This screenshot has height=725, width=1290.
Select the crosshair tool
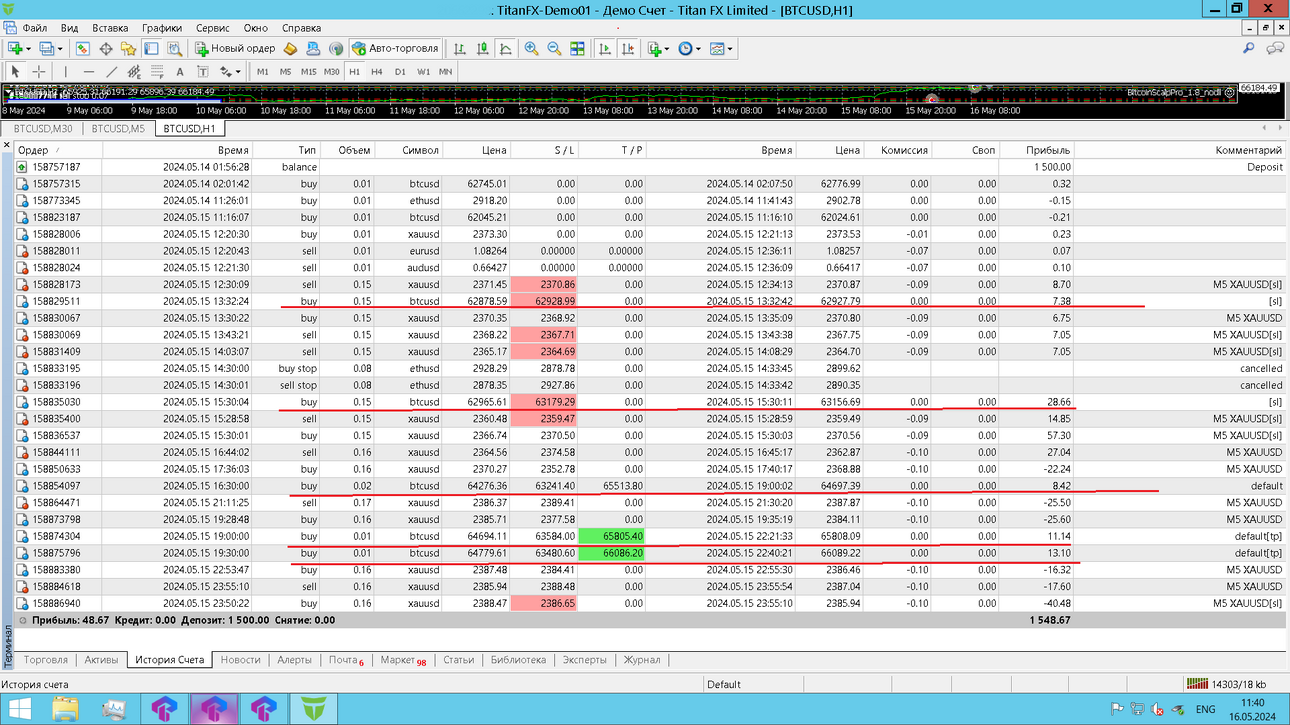coord(38,72)
